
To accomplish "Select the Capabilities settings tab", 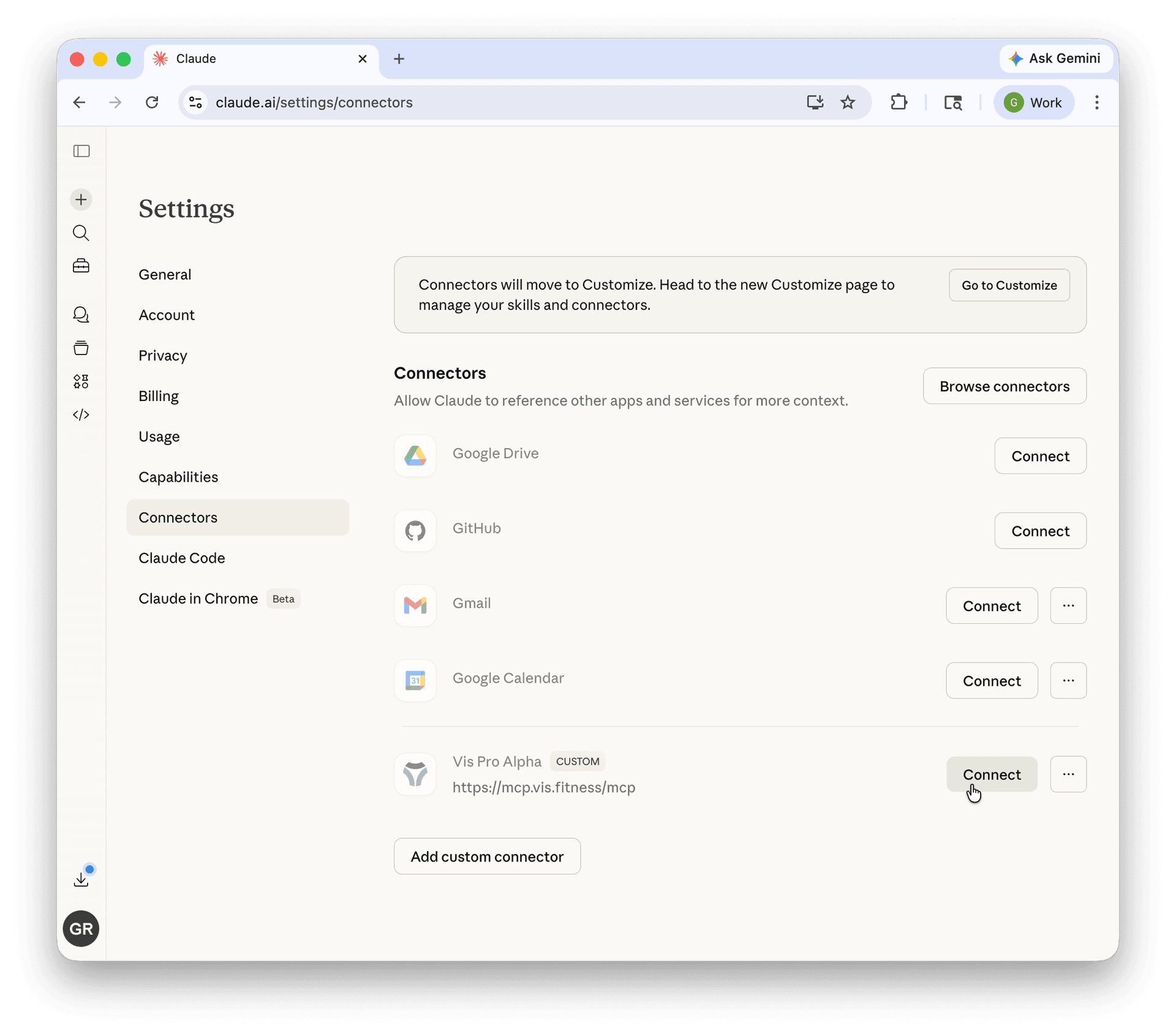I will click(178, 477).
